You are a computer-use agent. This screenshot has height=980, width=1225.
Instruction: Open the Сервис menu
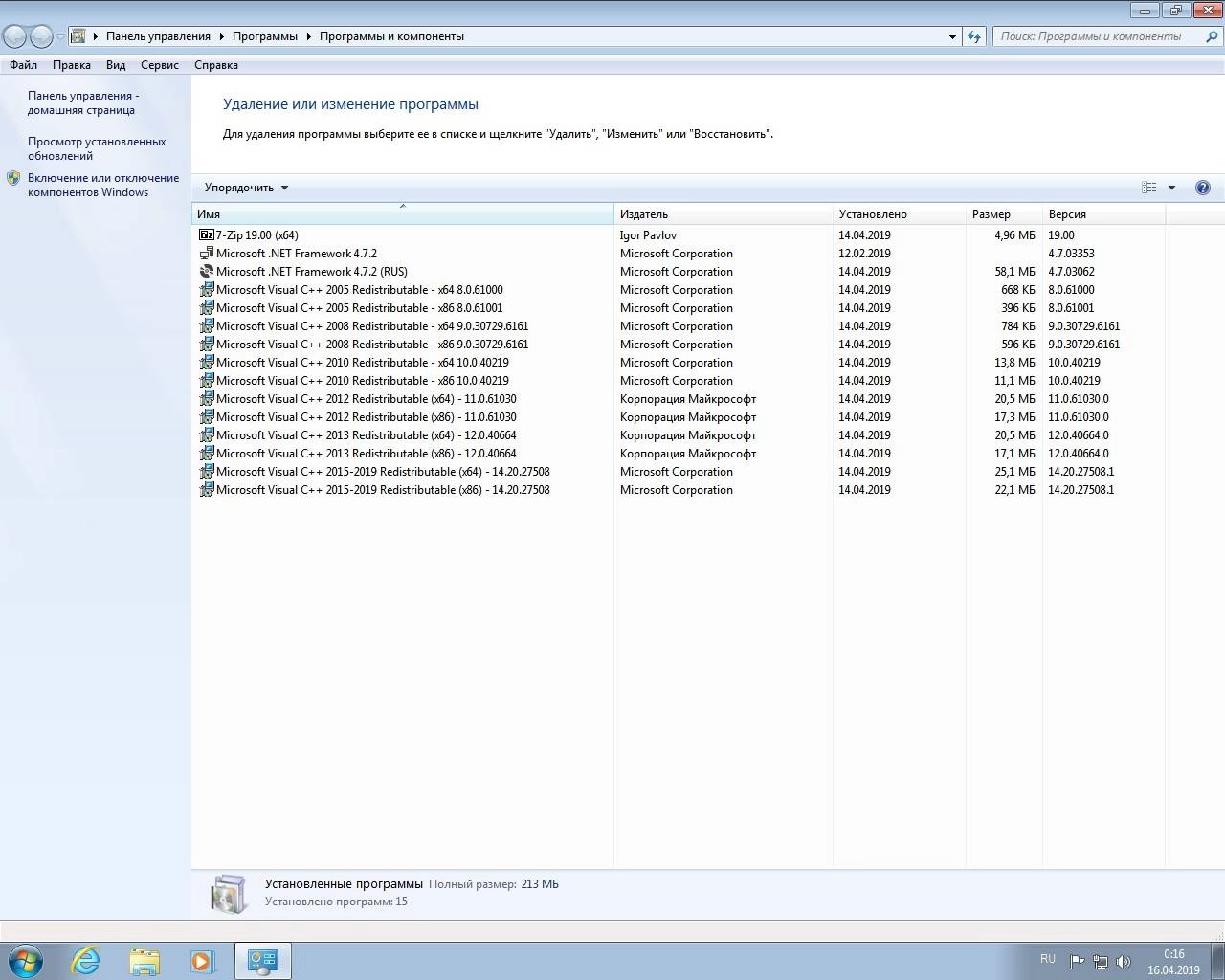click(x=160, y=65)
